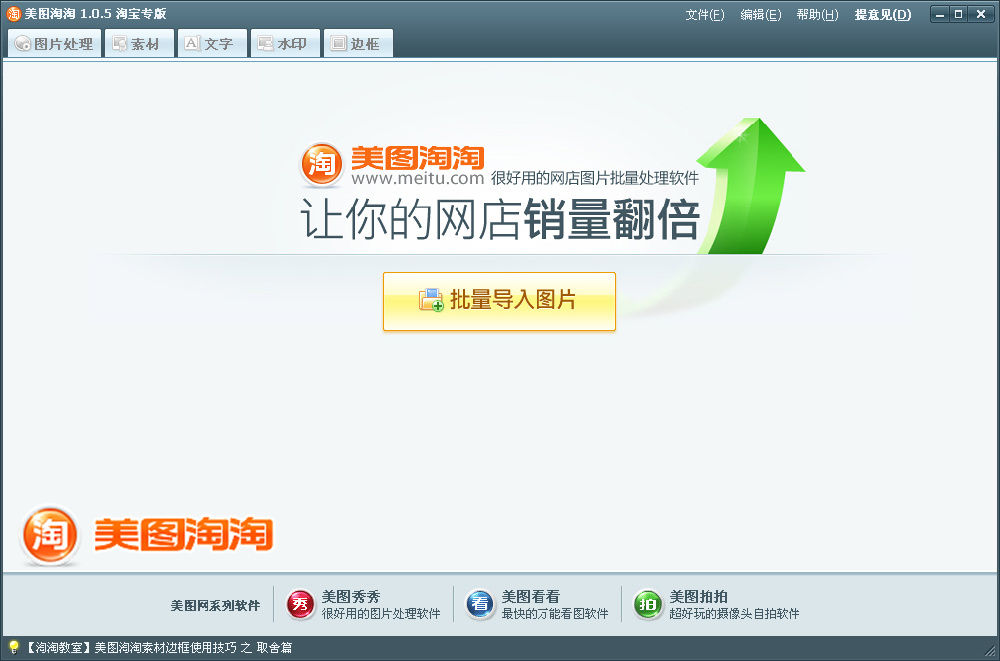The height and width of the screenshot is (661, 1000).
Task: Click the green 拍 icon for 美图拍拍
Action: (x=648, y=604)
